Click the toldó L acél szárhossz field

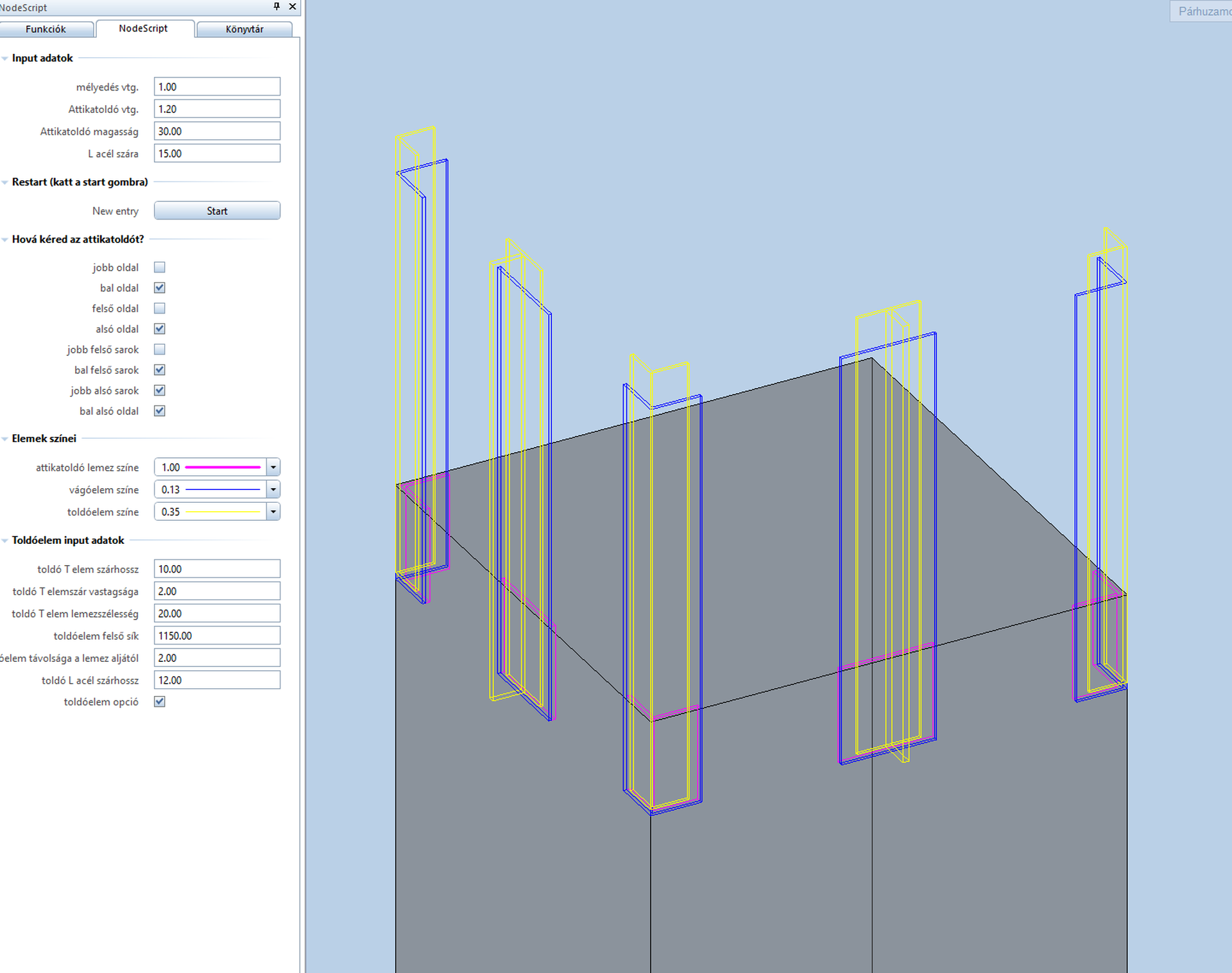click(x=217, y=680)
